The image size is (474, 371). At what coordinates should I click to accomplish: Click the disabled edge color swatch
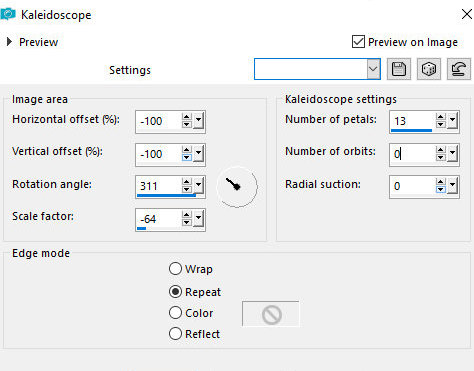(271, 314)
